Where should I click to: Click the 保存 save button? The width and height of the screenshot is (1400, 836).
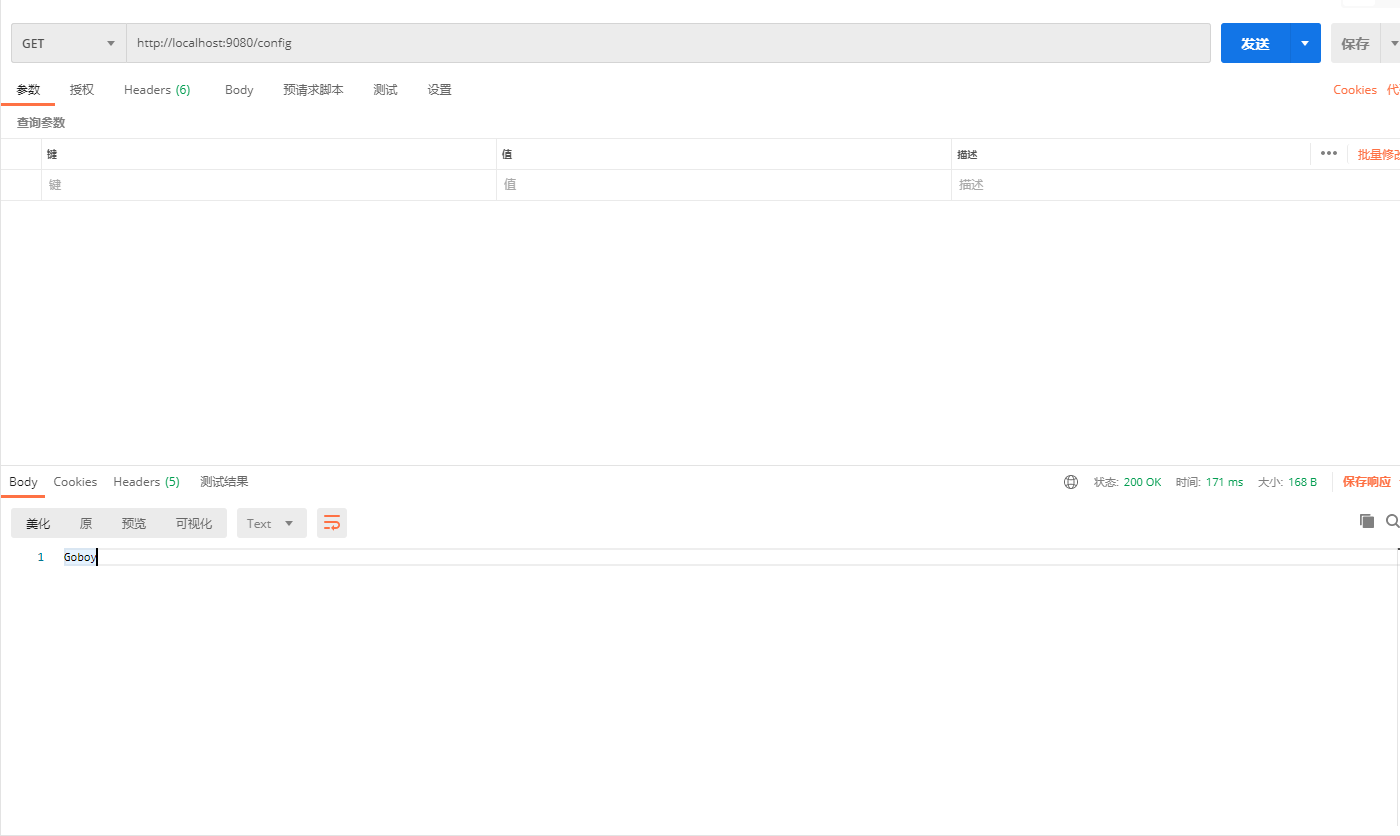click(1355, 43)
